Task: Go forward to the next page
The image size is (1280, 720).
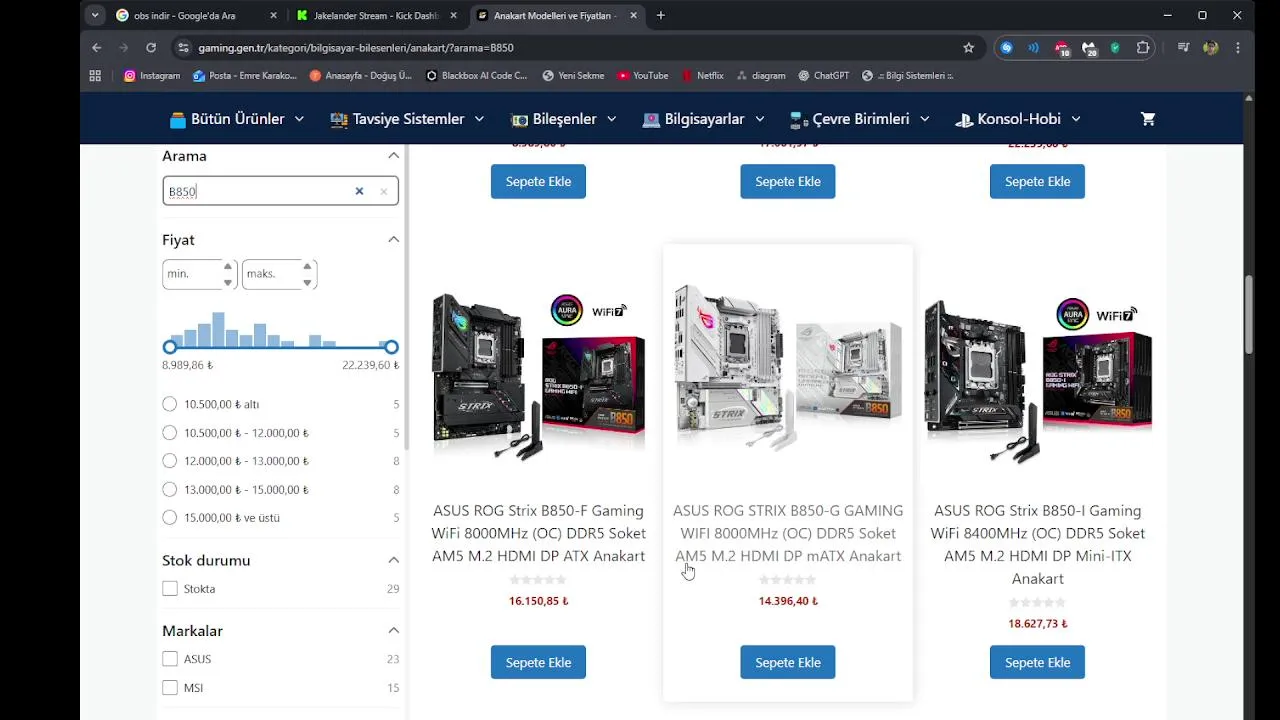Action: tap(124, 48)
